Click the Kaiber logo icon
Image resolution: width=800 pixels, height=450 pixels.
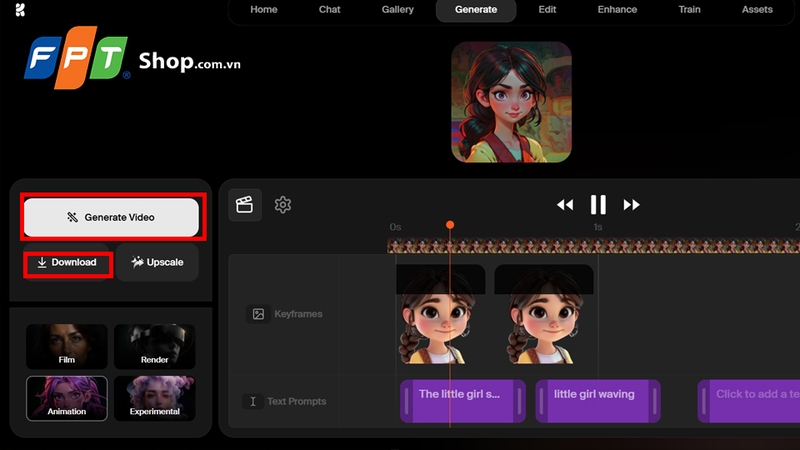(x=20, y=10)
